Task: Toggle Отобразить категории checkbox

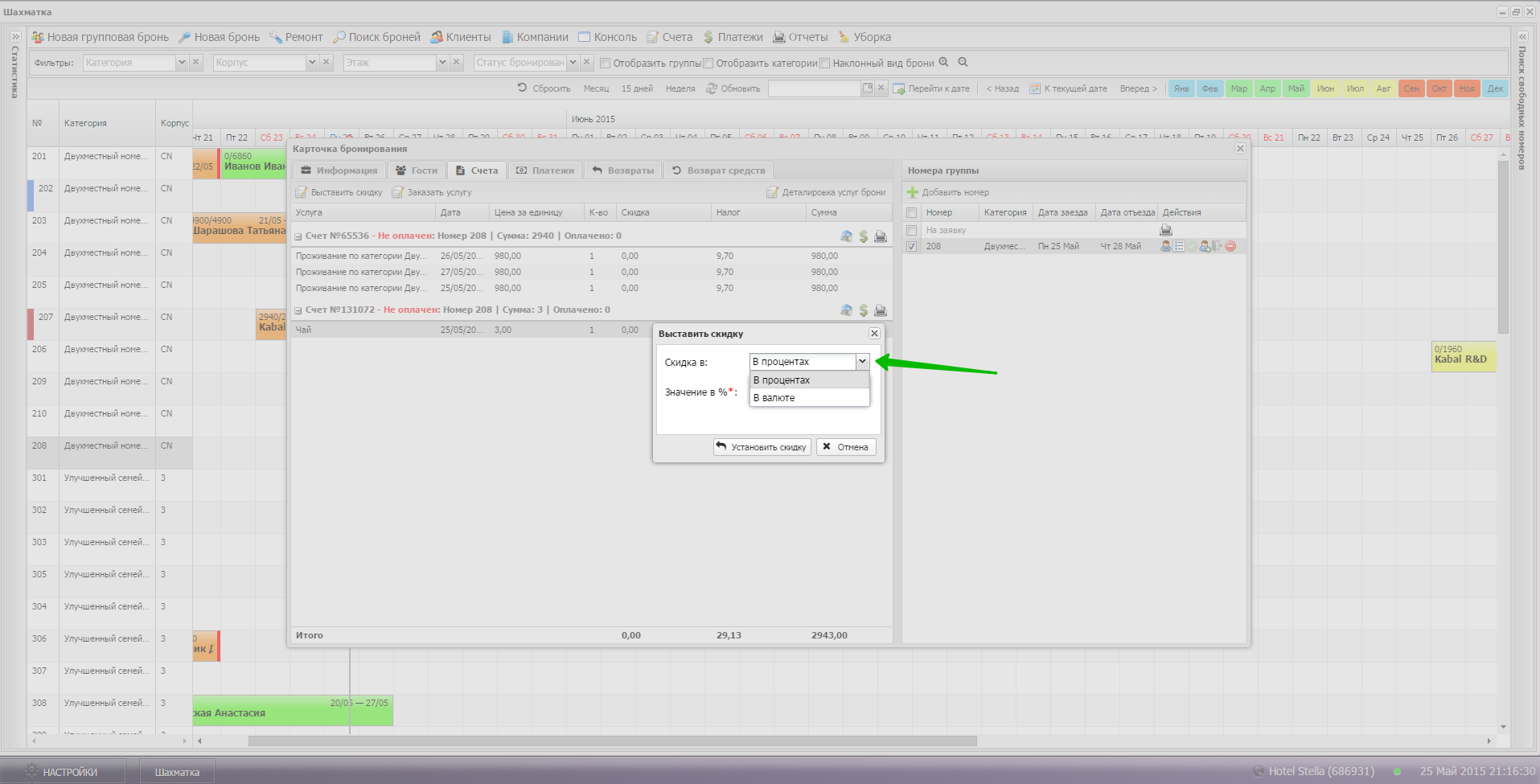Action: (708, 63)
